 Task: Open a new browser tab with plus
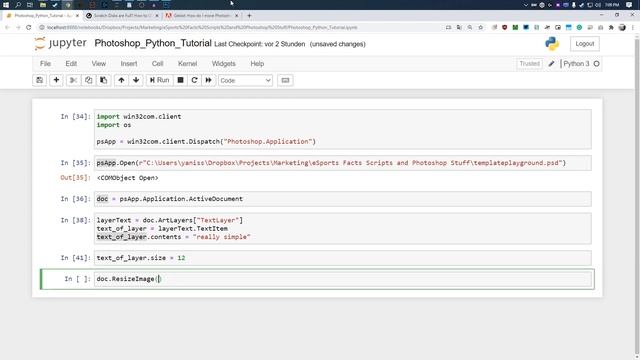pyautogui.click(x=249, y=16)
